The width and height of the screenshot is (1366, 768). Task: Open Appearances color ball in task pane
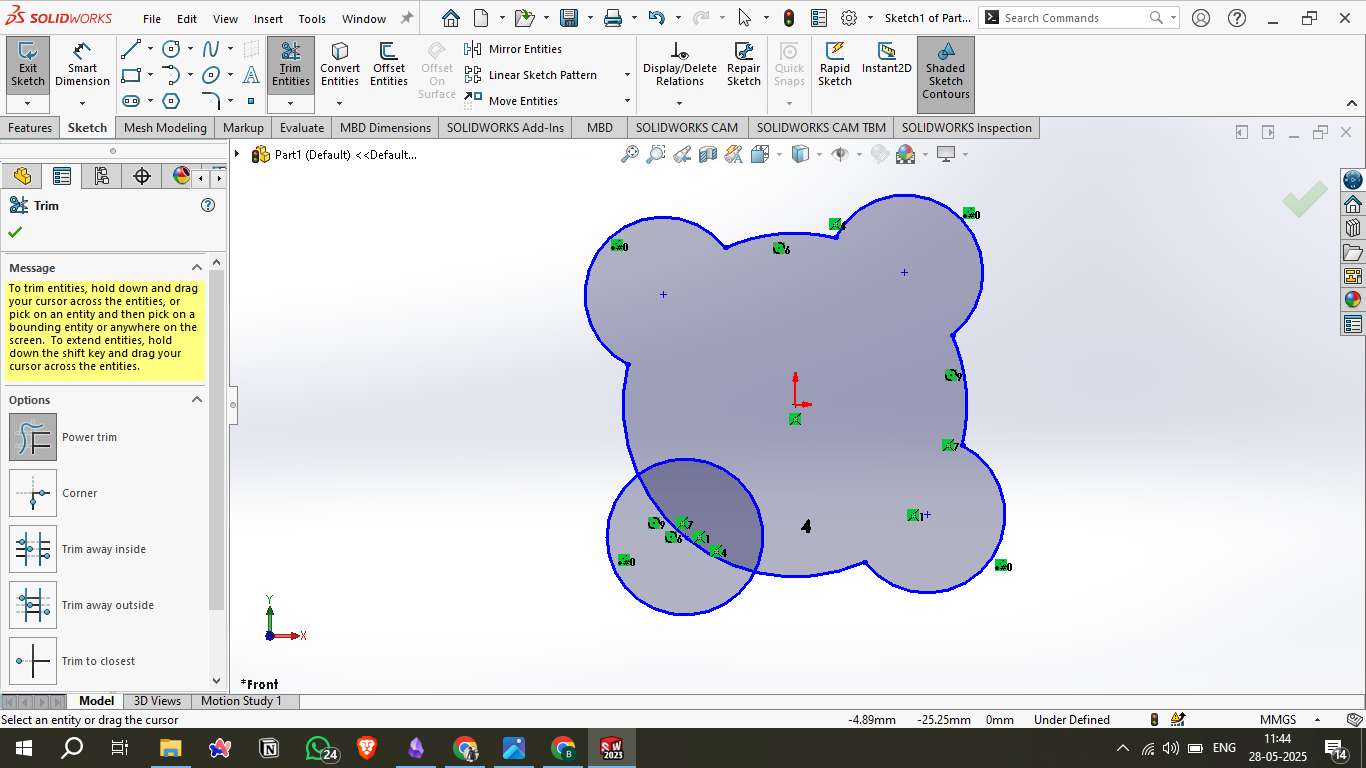tap(1353, 300)
